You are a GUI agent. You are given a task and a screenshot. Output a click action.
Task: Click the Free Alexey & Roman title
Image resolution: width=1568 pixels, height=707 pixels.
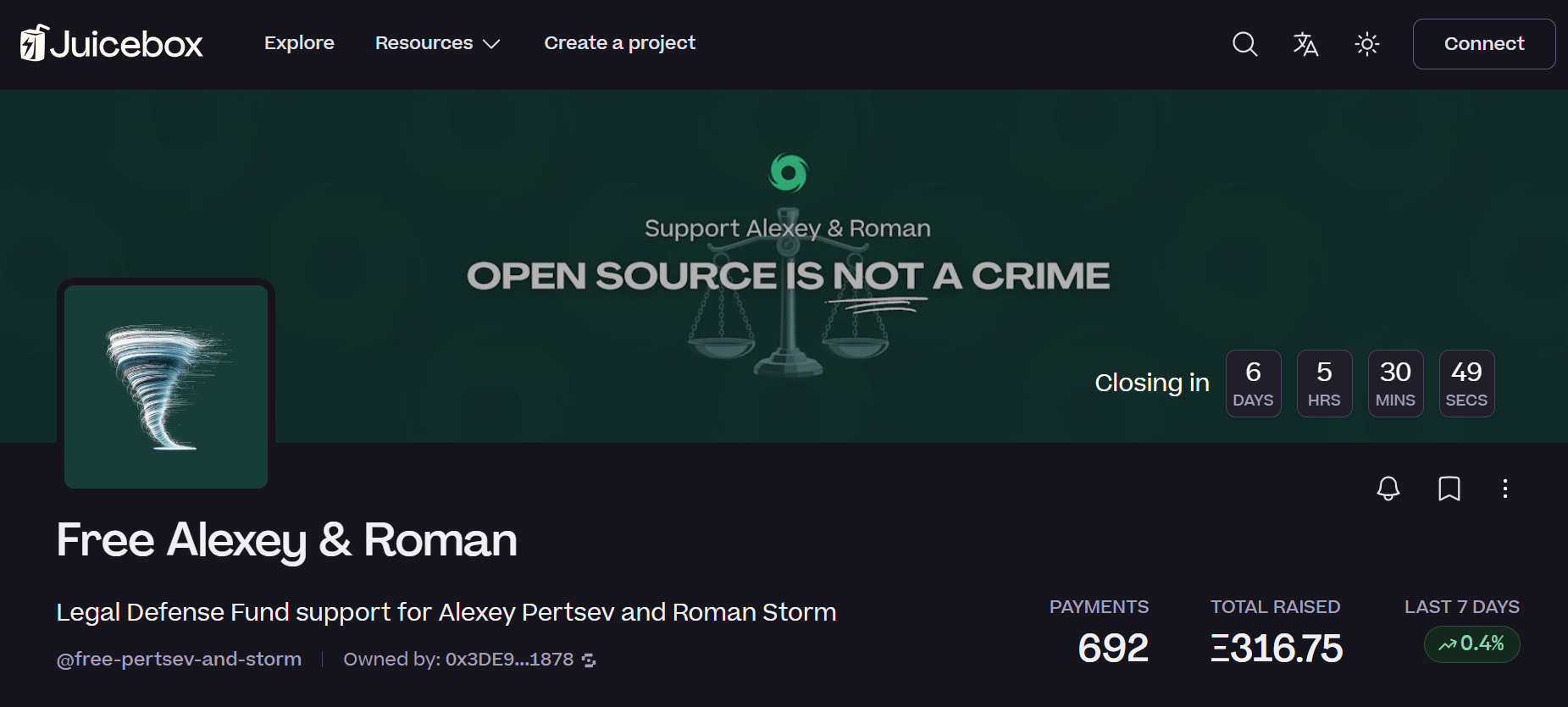click(286, 540)
